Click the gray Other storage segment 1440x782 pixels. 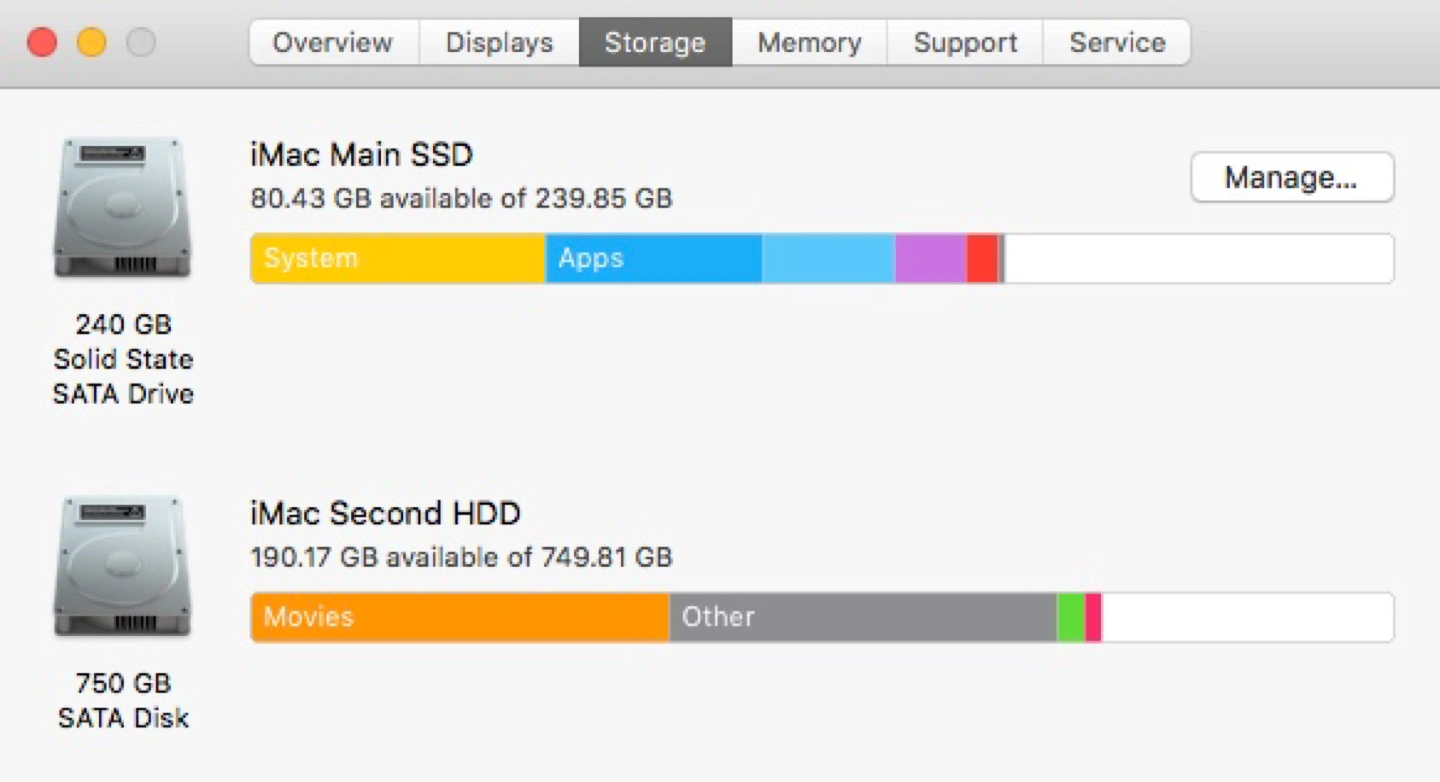click(x=863, y=617)
